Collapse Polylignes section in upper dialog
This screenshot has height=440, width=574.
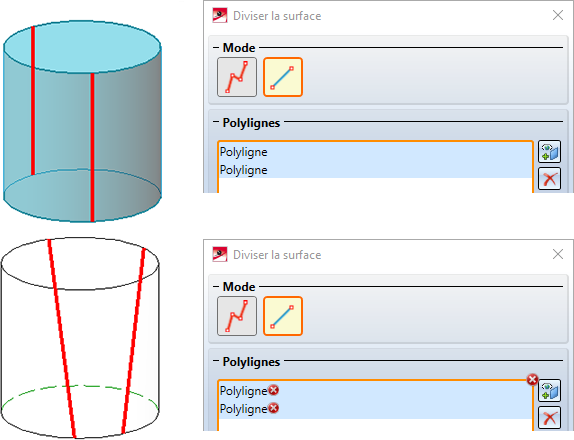tap(216, 122)
